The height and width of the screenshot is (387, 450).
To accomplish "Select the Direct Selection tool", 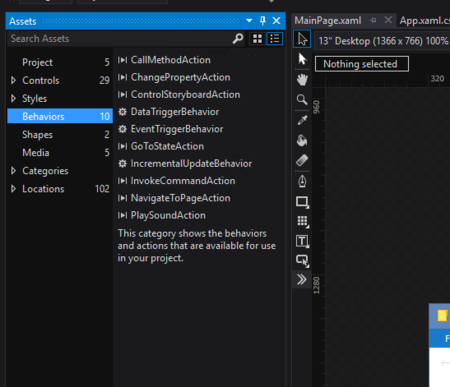I will coord(302,59).
